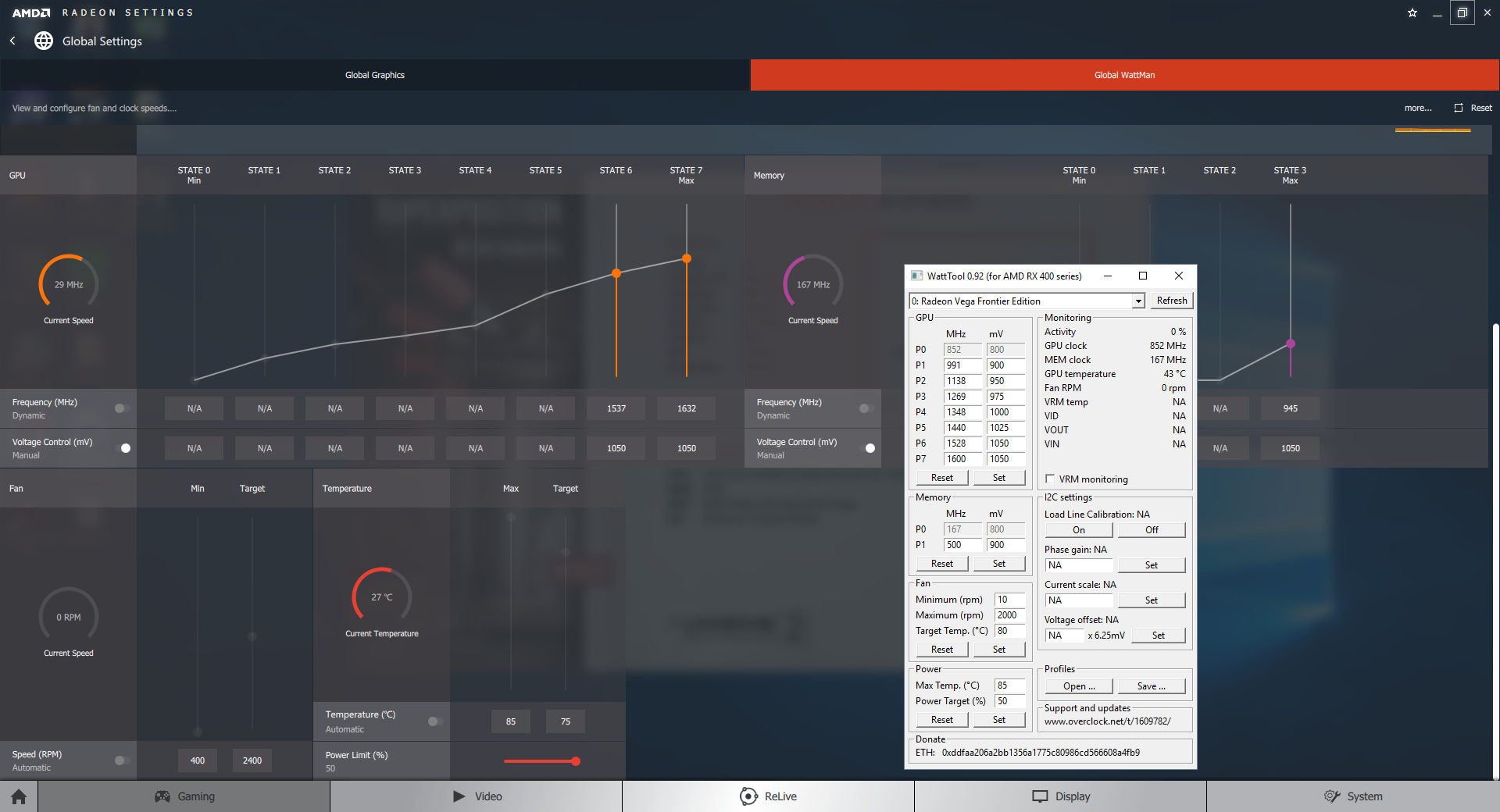
Task: Click the ETH donate address text
Action: tap(1041, 753)
